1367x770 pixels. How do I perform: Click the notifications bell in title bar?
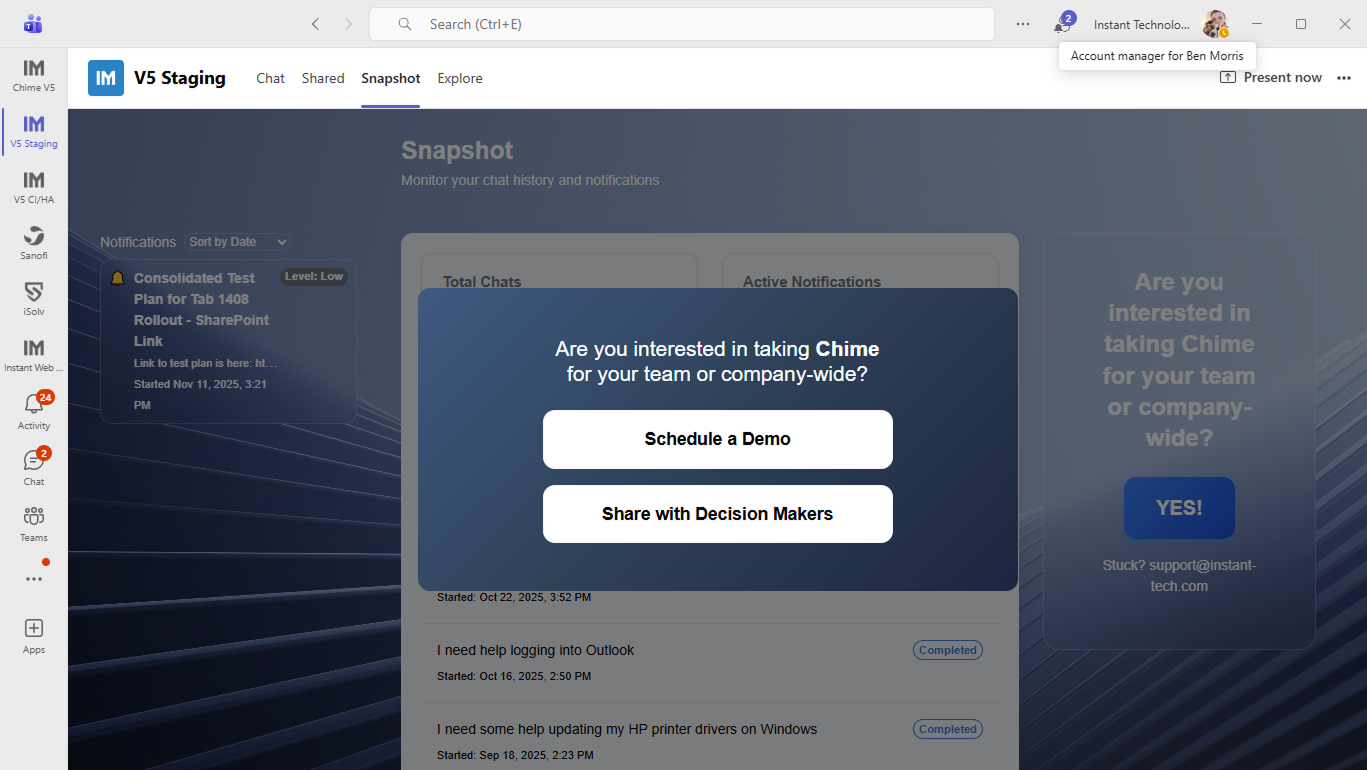tap(1061, 25)
